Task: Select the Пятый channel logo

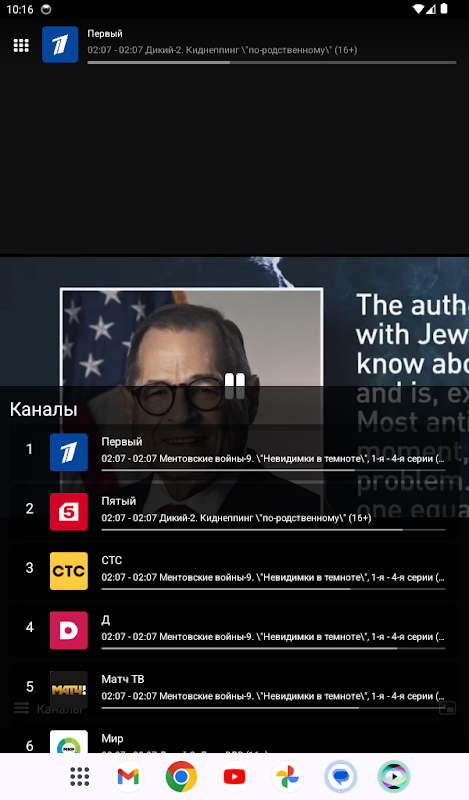Action: coord(69,512)
